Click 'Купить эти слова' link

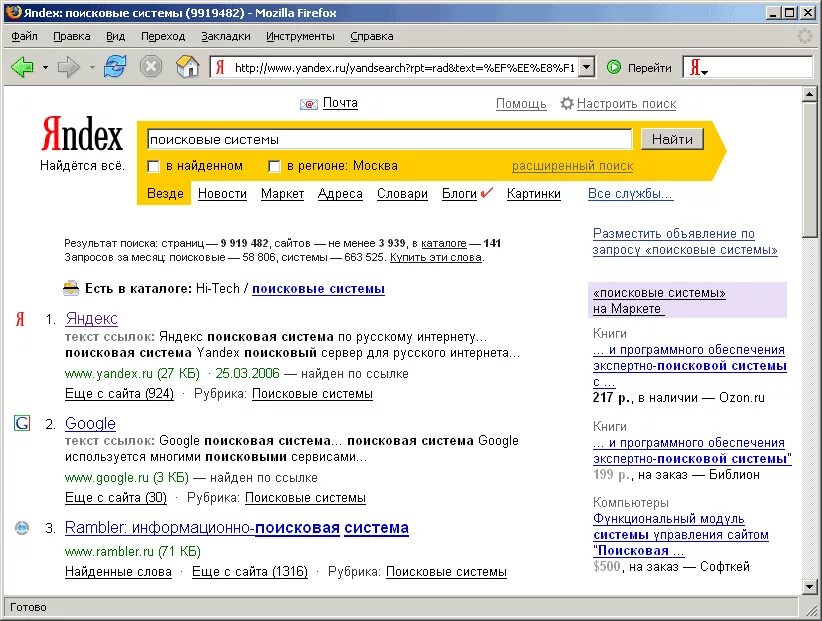(x=436, y=257)
